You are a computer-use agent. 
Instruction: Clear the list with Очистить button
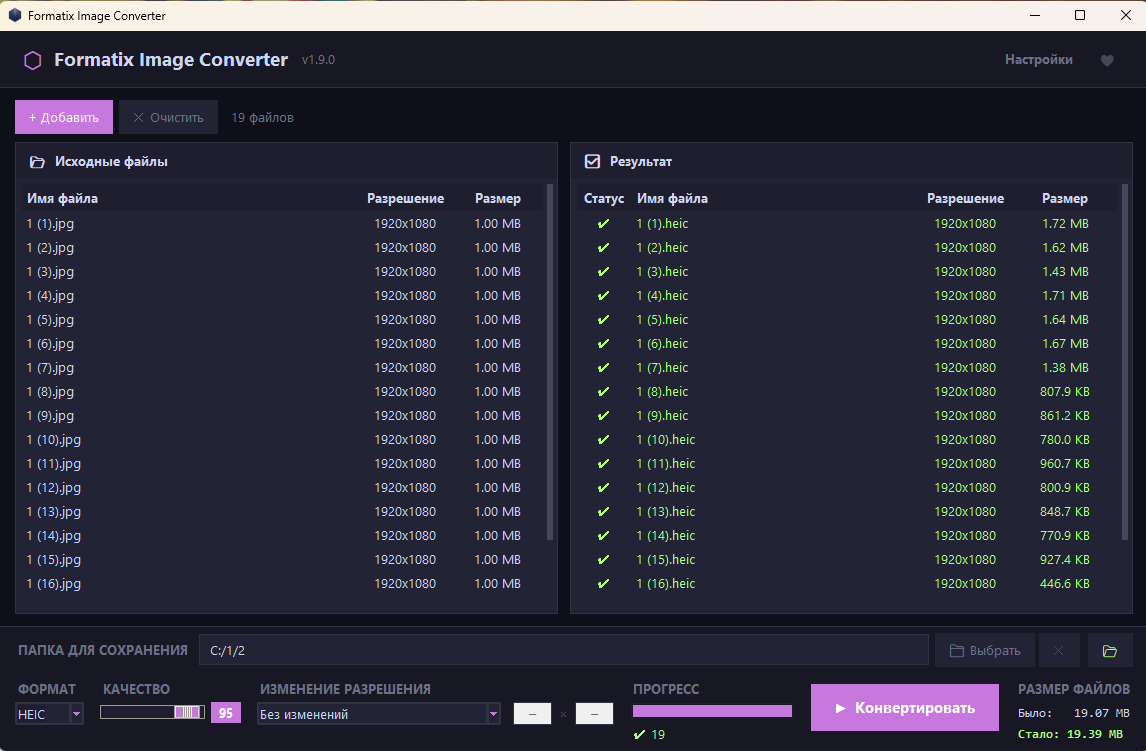tap(169, 117)
